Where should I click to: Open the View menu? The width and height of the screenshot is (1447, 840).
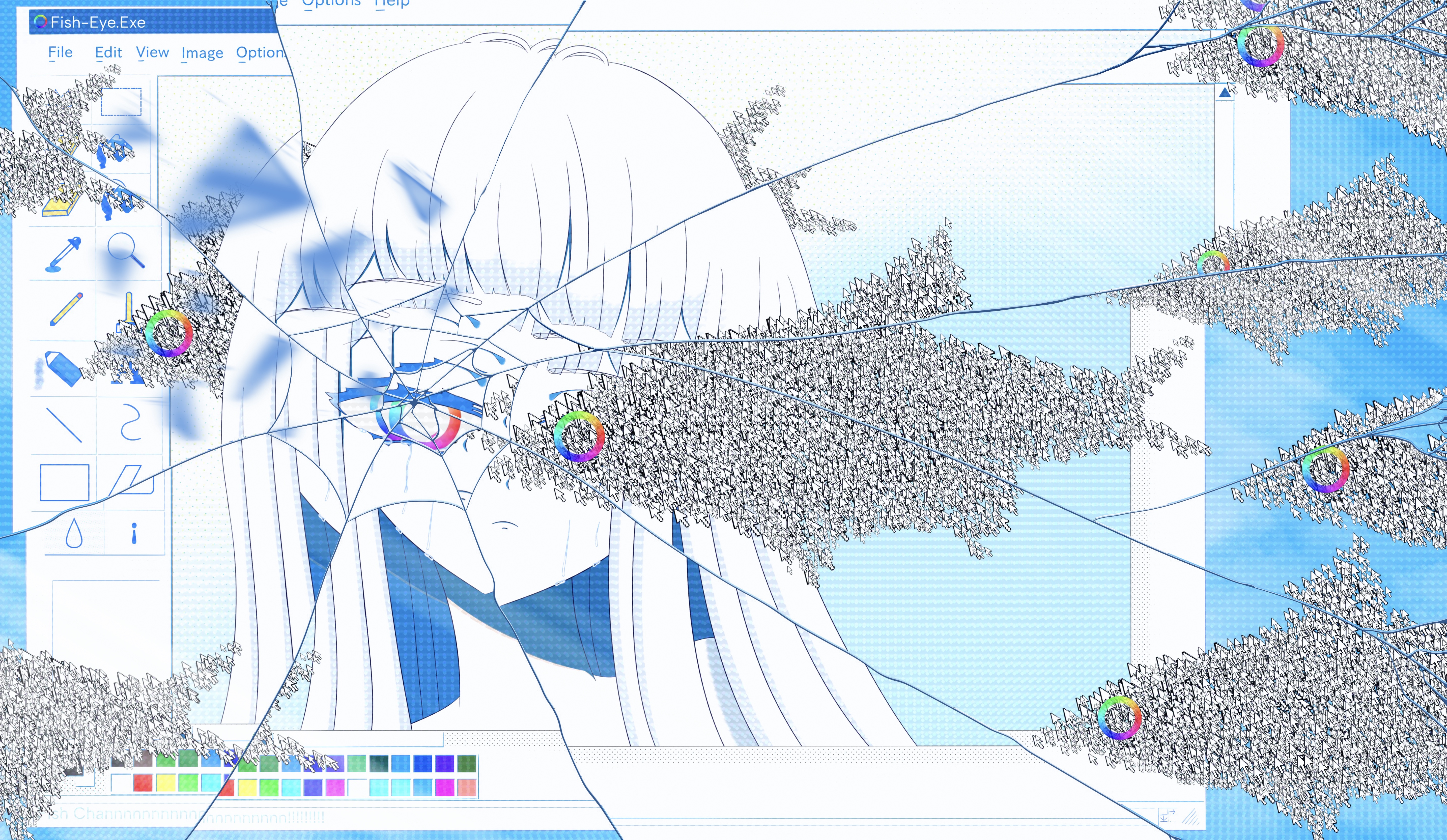tap(153, 52)
